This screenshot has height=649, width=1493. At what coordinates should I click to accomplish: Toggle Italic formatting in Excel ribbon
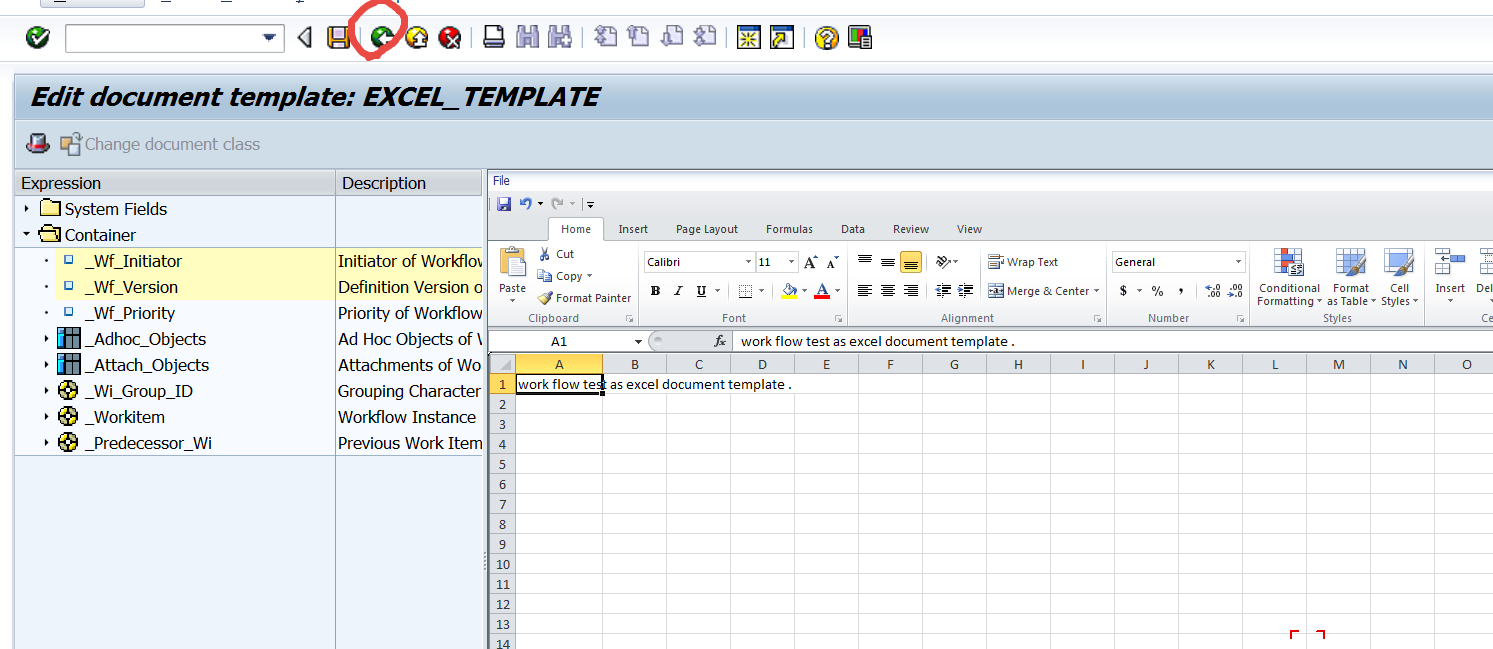click(x=678, y=291)
